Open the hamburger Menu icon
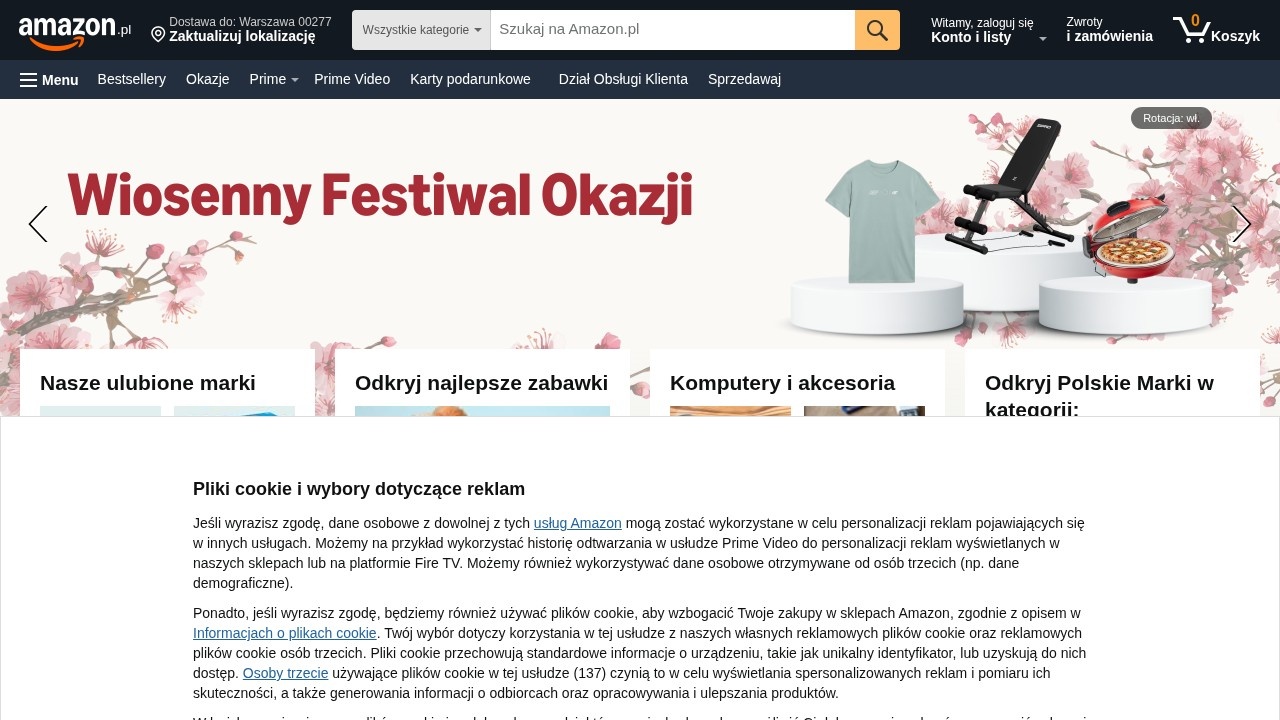 tap(28, 80)
